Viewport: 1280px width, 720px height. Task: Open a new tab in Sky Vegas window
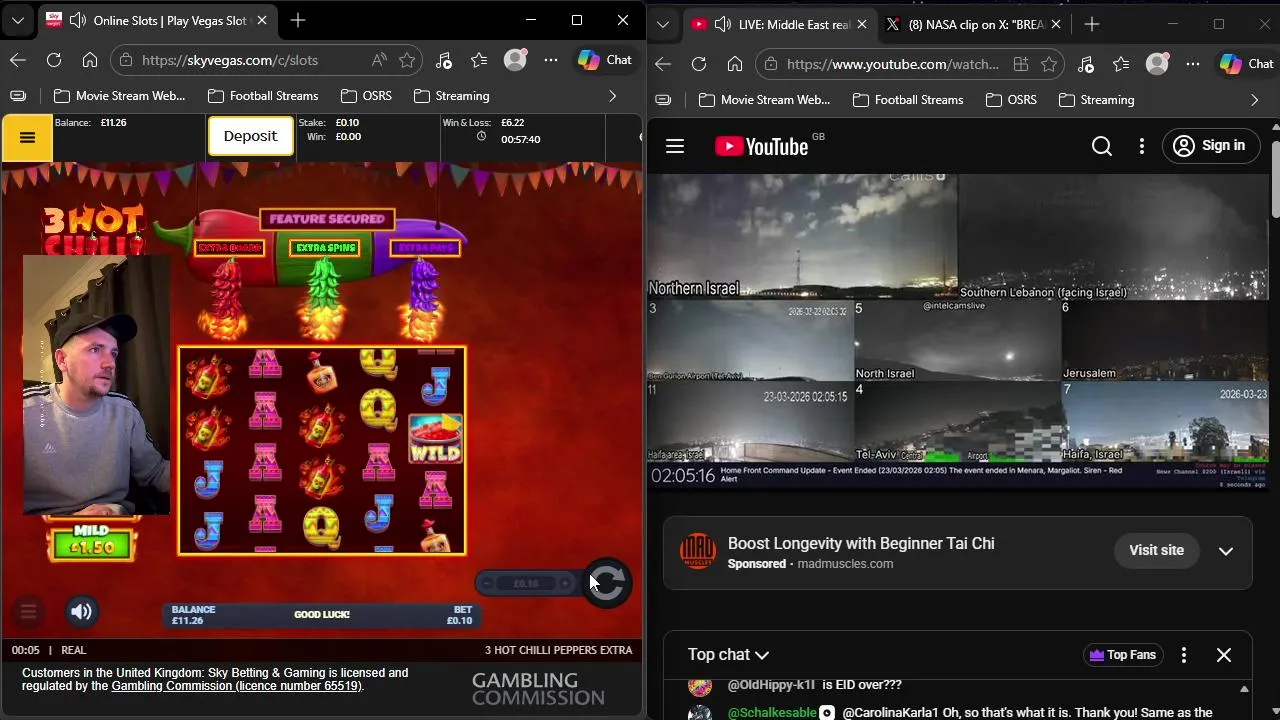(298, 20)
